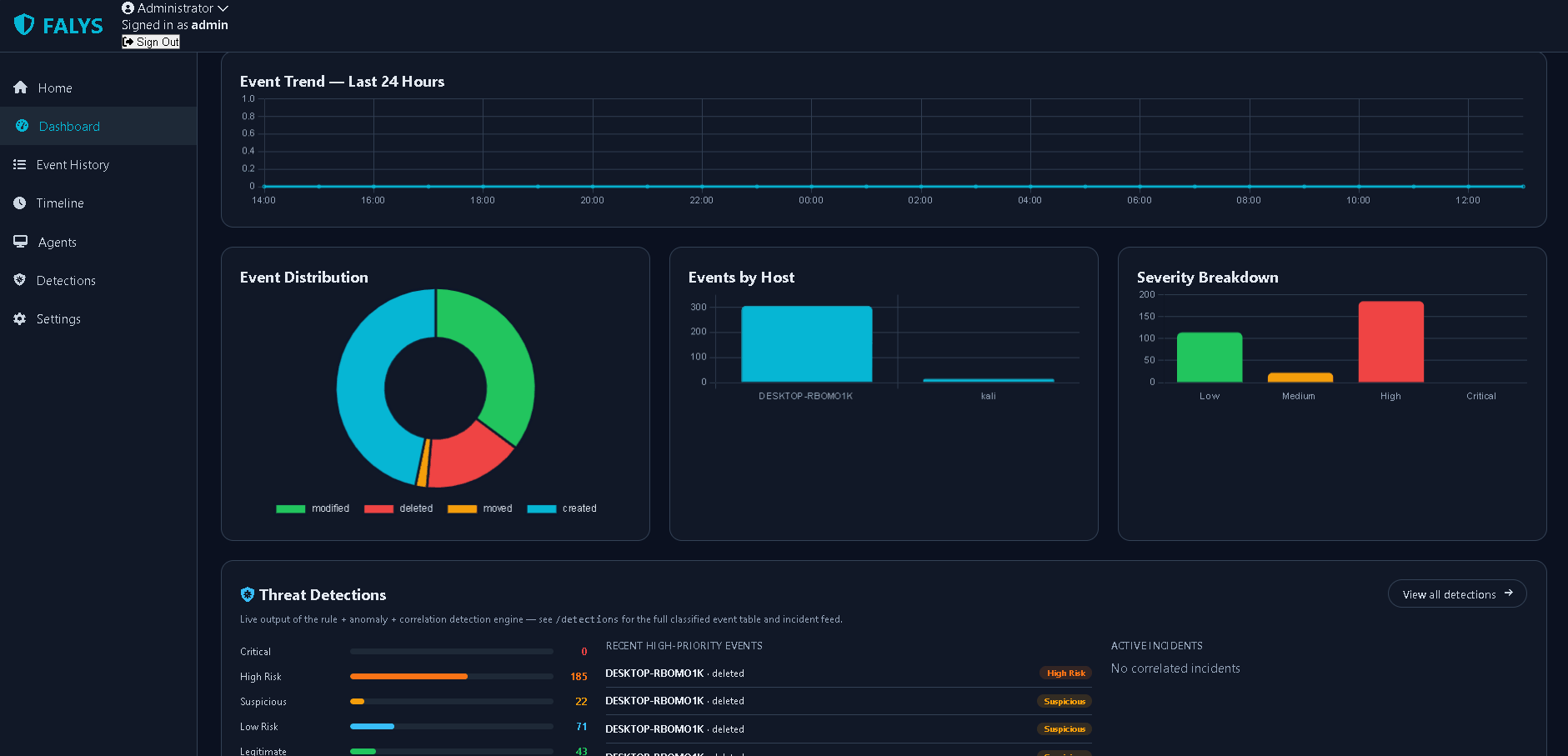Click the DESKTOP-RBOMO1K bar in Events by Host
The height and width of the screenshot is (756, 1568).
click(806, 344)
